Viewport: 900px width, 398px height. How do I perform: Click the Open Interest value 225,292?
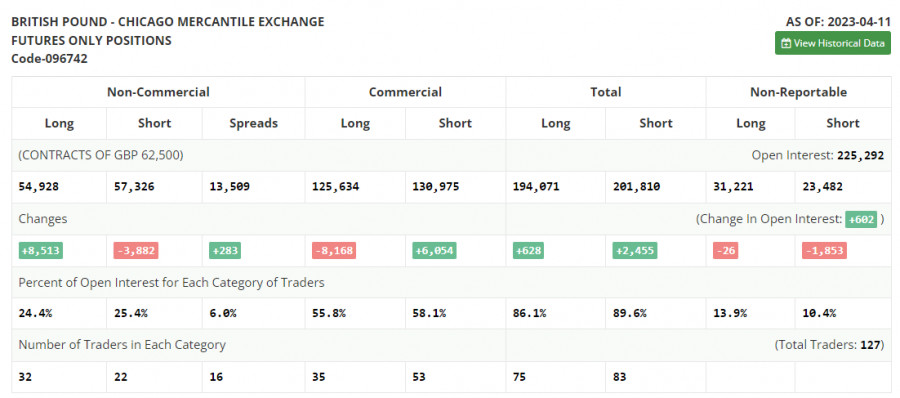pyautogui.click(x=860, y=155)
